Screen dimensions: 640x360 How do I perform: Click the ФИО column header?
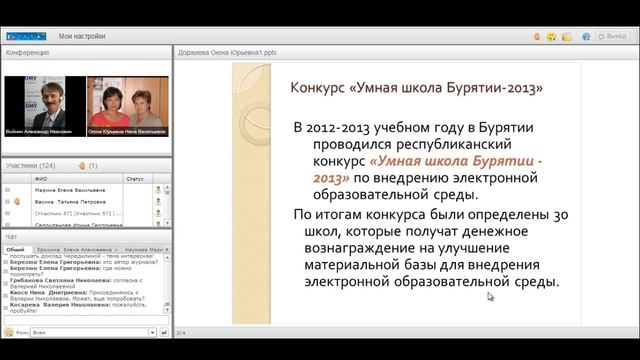[77, 179]
